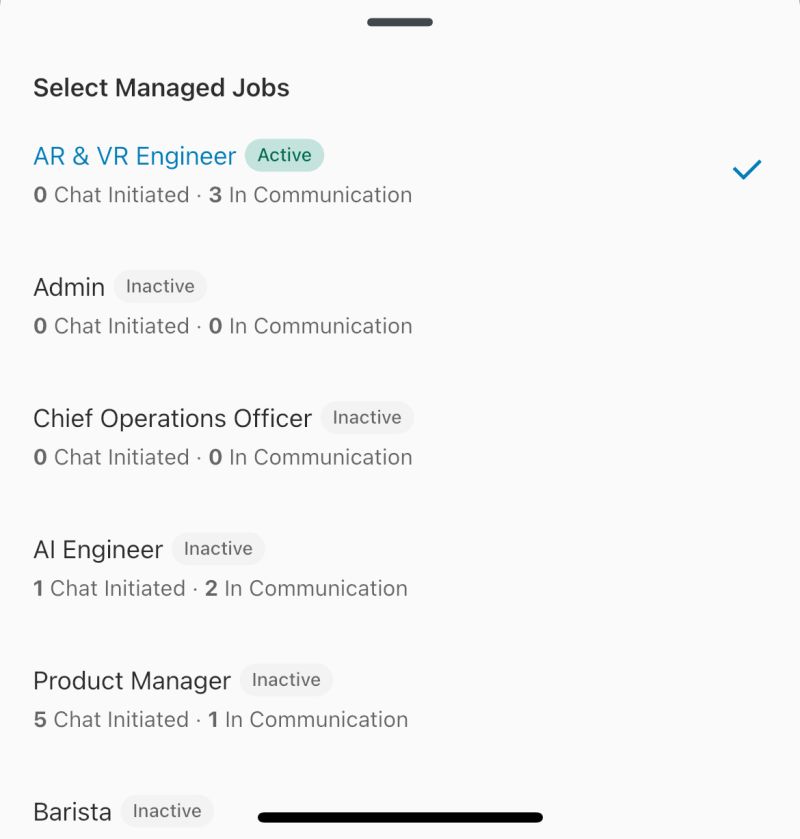Click Product Manager's '5 Chat Initiated' text
The width and height of the screenshot is (800, 839).
pos(110,720)
